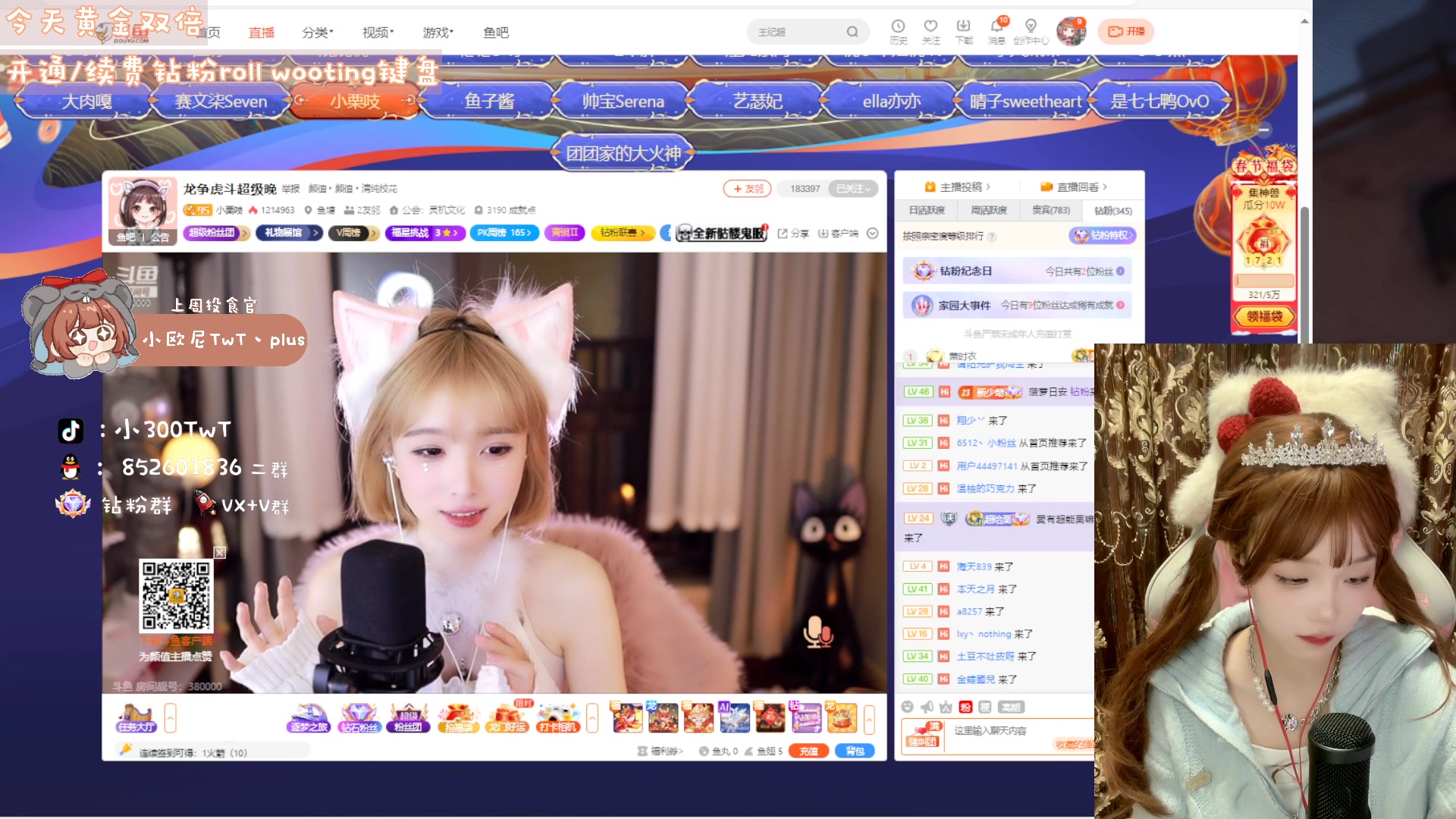Open the 福利券 coupon link

pos(661,751)
